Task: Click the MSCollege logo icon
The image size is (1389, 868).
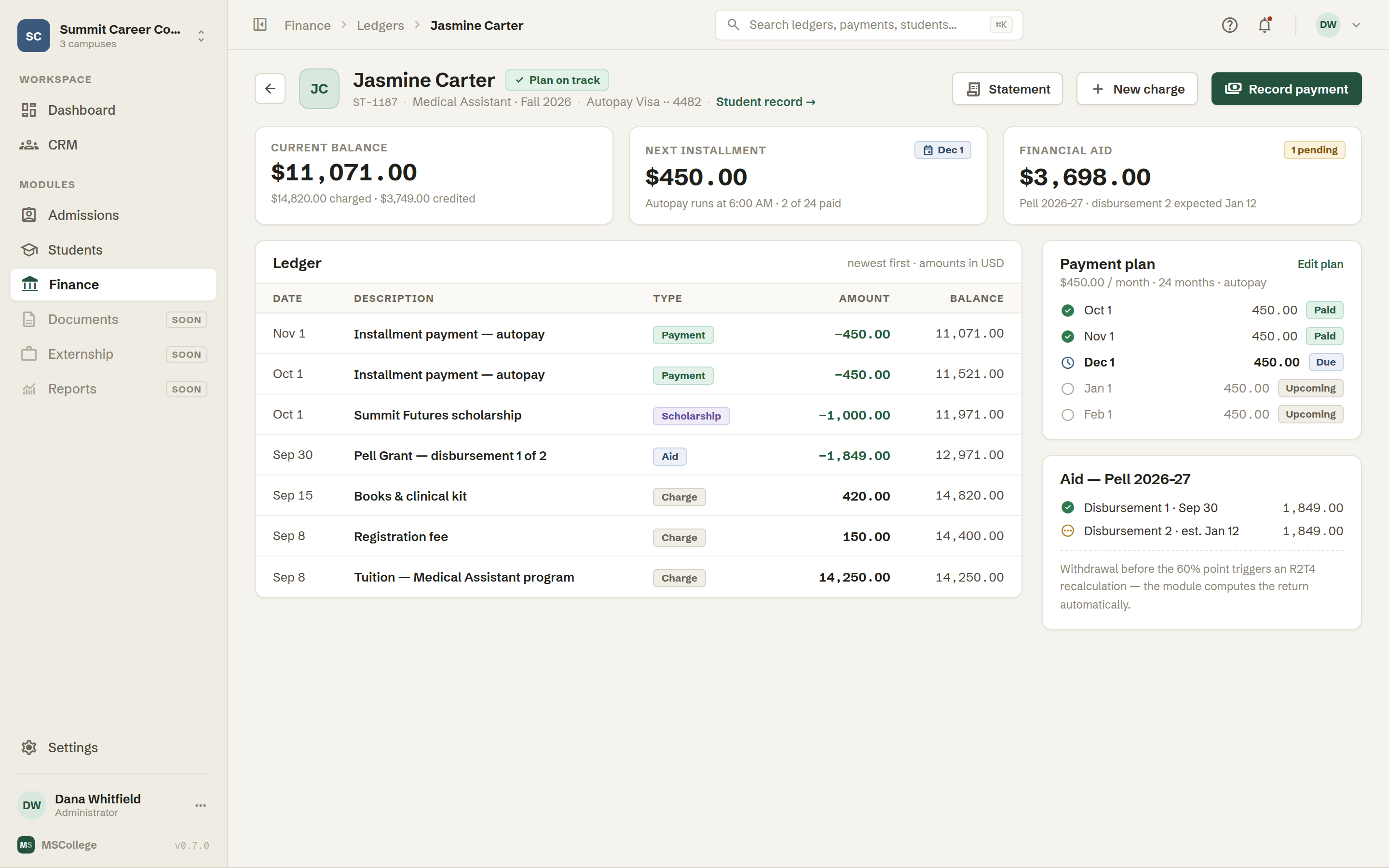Action: (x=26, y=845)
